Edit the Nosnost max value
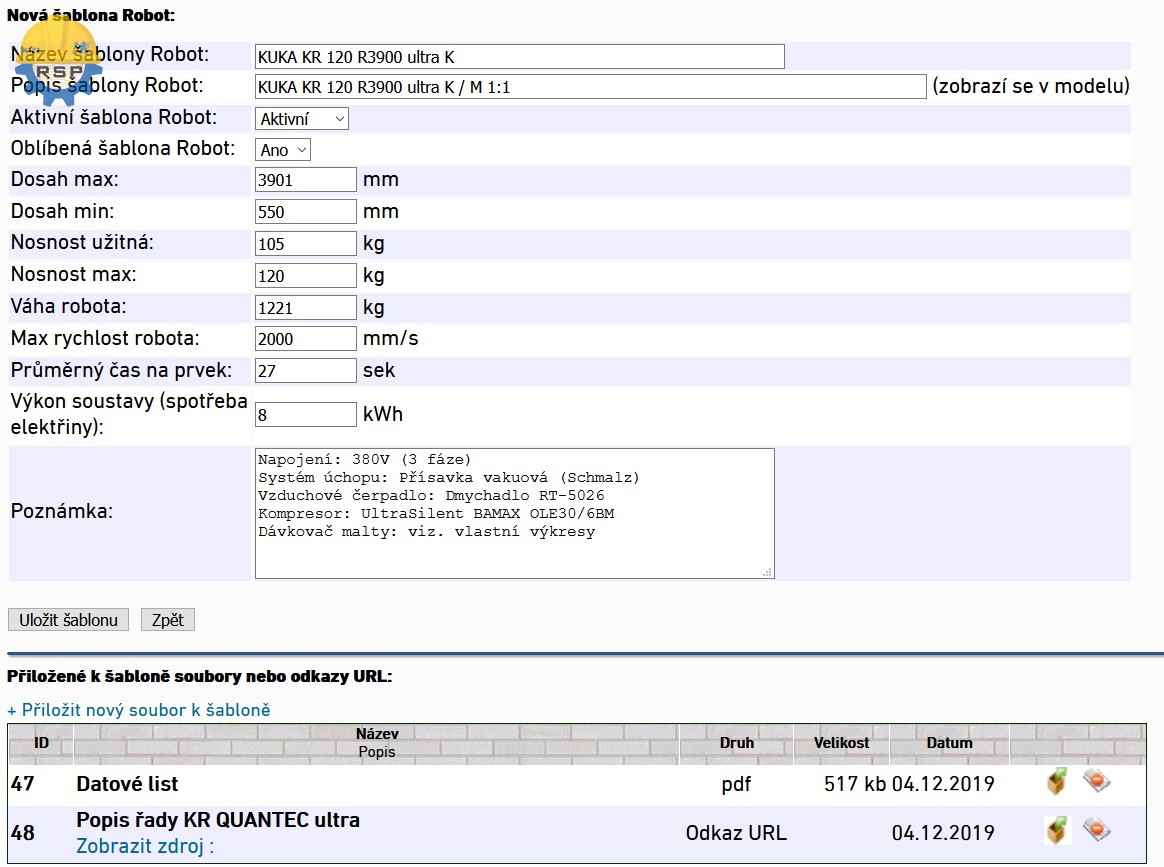Image resolution: width=1164 pixels, height=867 pixels. pos(305,275)
